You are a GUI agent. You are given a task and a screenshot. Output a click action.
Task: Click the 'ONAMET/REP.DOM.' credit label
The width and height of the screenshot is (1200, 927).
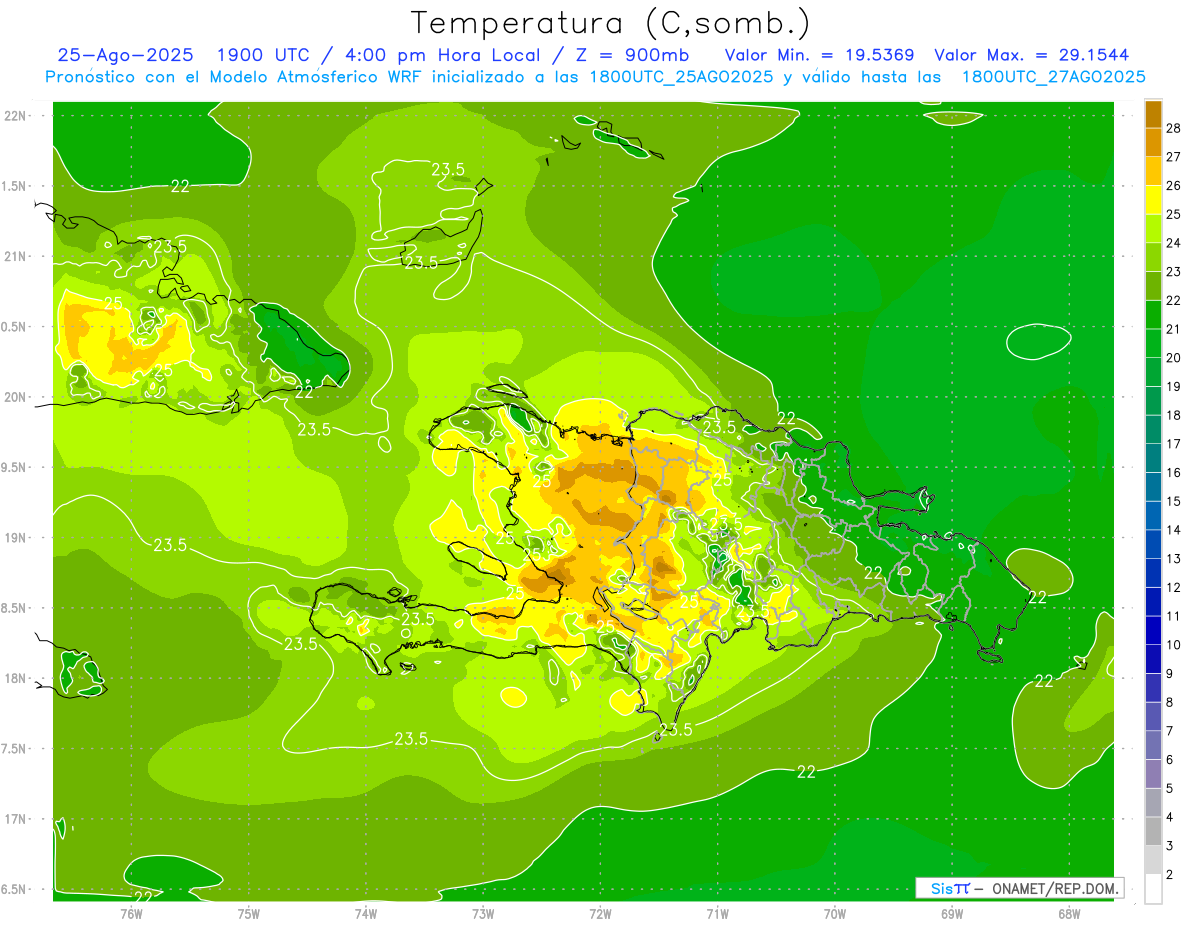click(1055, 888)
